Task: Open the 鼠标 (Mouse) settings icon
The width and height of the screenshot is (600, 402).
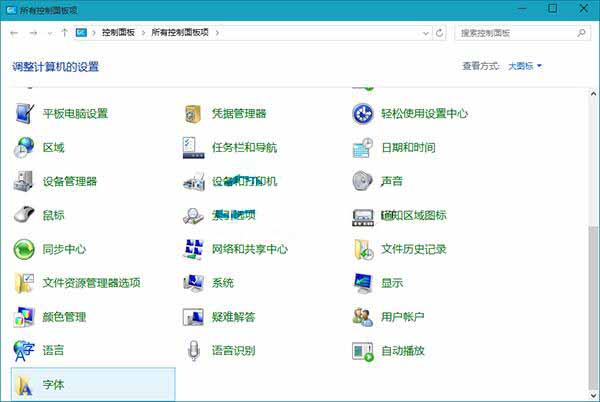Action: [x=24, y=215]
